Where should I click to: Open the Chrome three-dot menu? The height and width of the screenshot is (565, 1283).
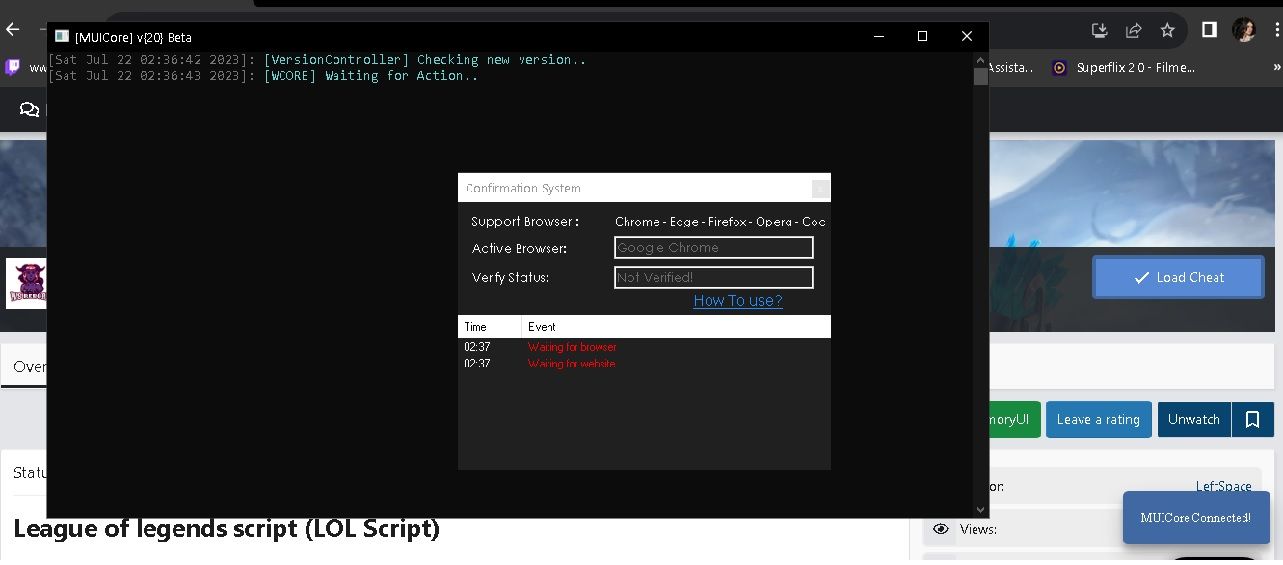pos(1277,30)
